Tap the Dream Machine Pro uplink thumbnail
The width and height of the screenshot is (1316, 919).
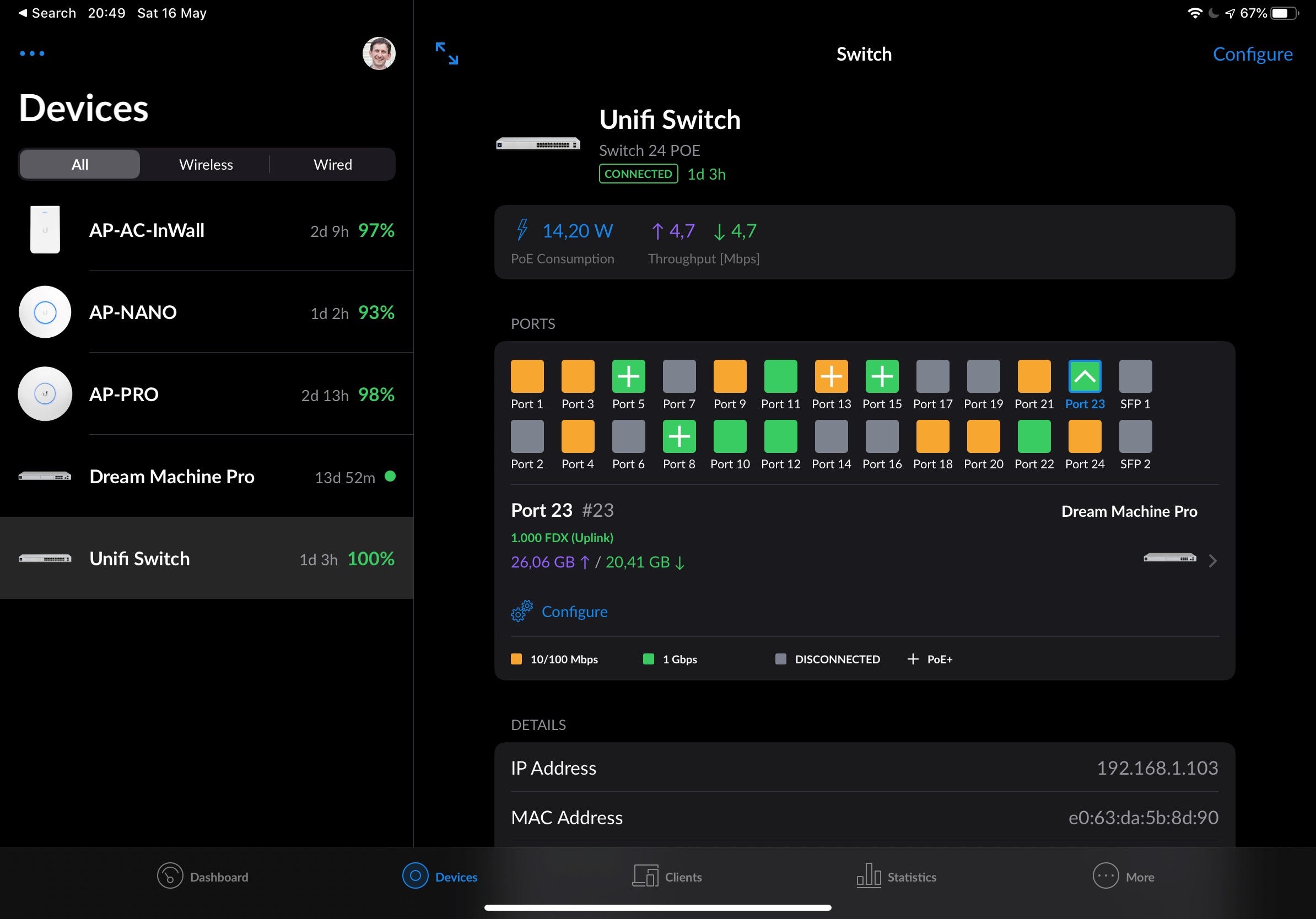pos(1170,558)
